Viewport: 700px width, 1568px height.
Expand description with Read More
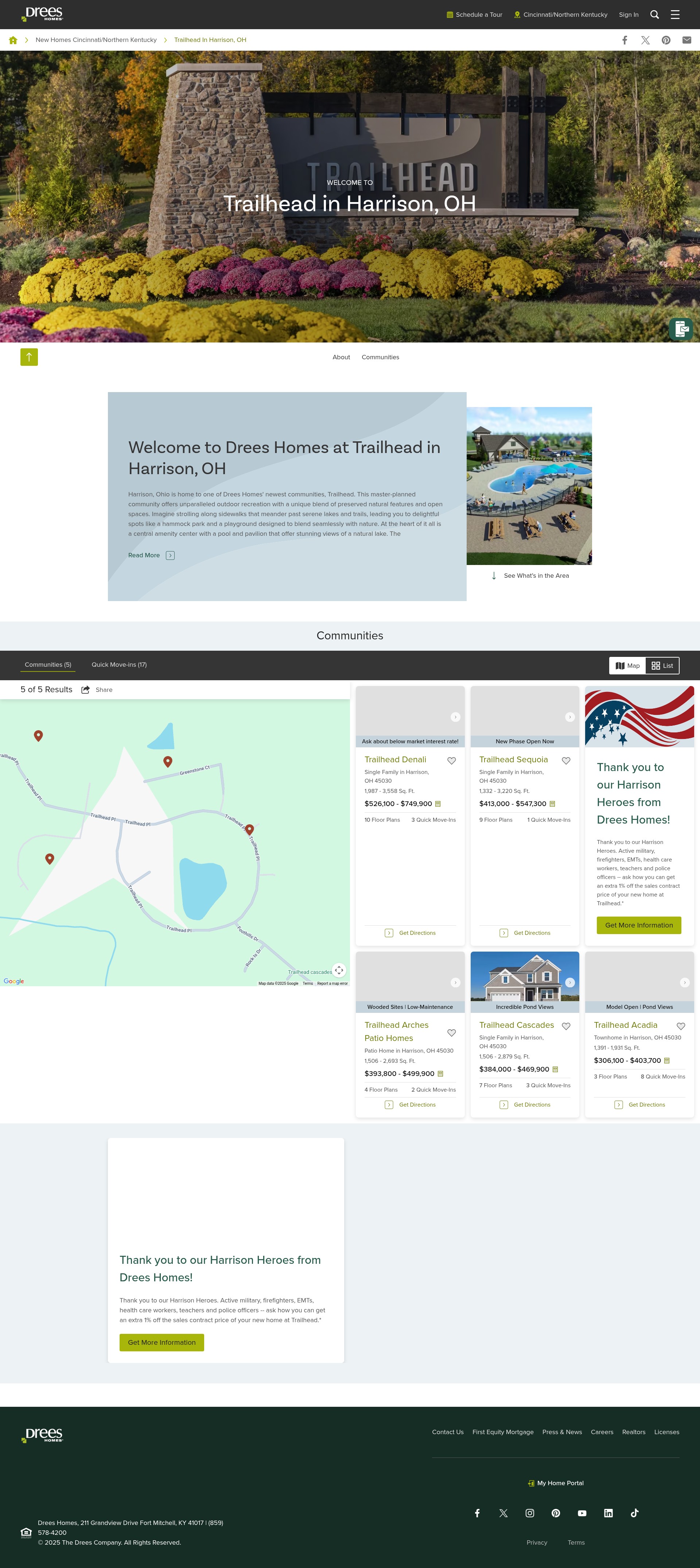click(x=151, y=555)
